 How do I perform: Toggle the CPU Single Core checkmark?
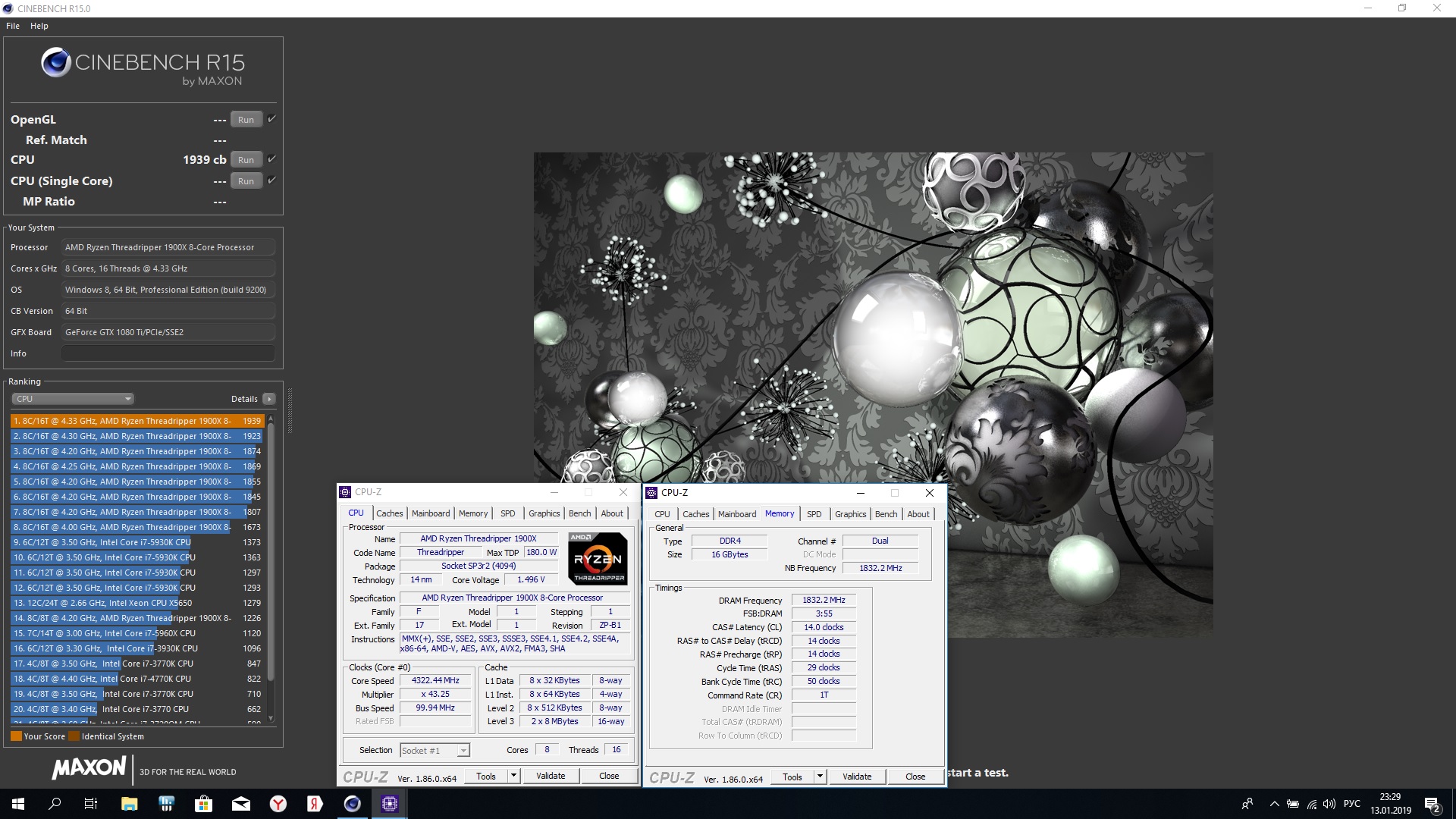point(271,180)
